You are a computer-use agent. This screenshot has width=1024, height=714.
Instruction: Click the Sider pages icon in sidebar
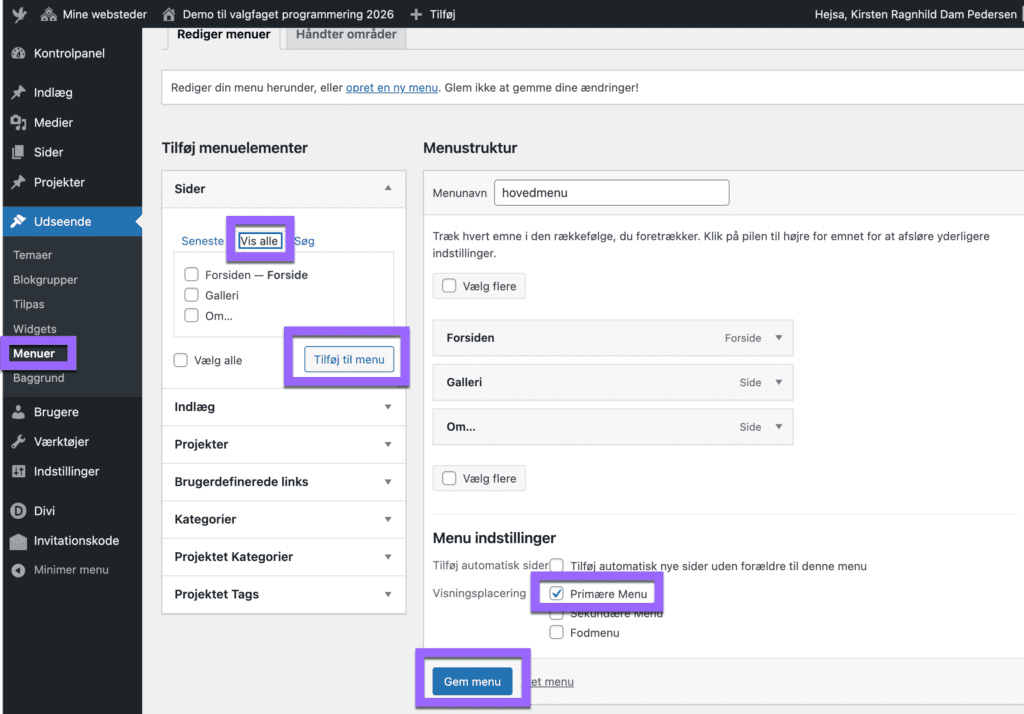click(18, 152)
